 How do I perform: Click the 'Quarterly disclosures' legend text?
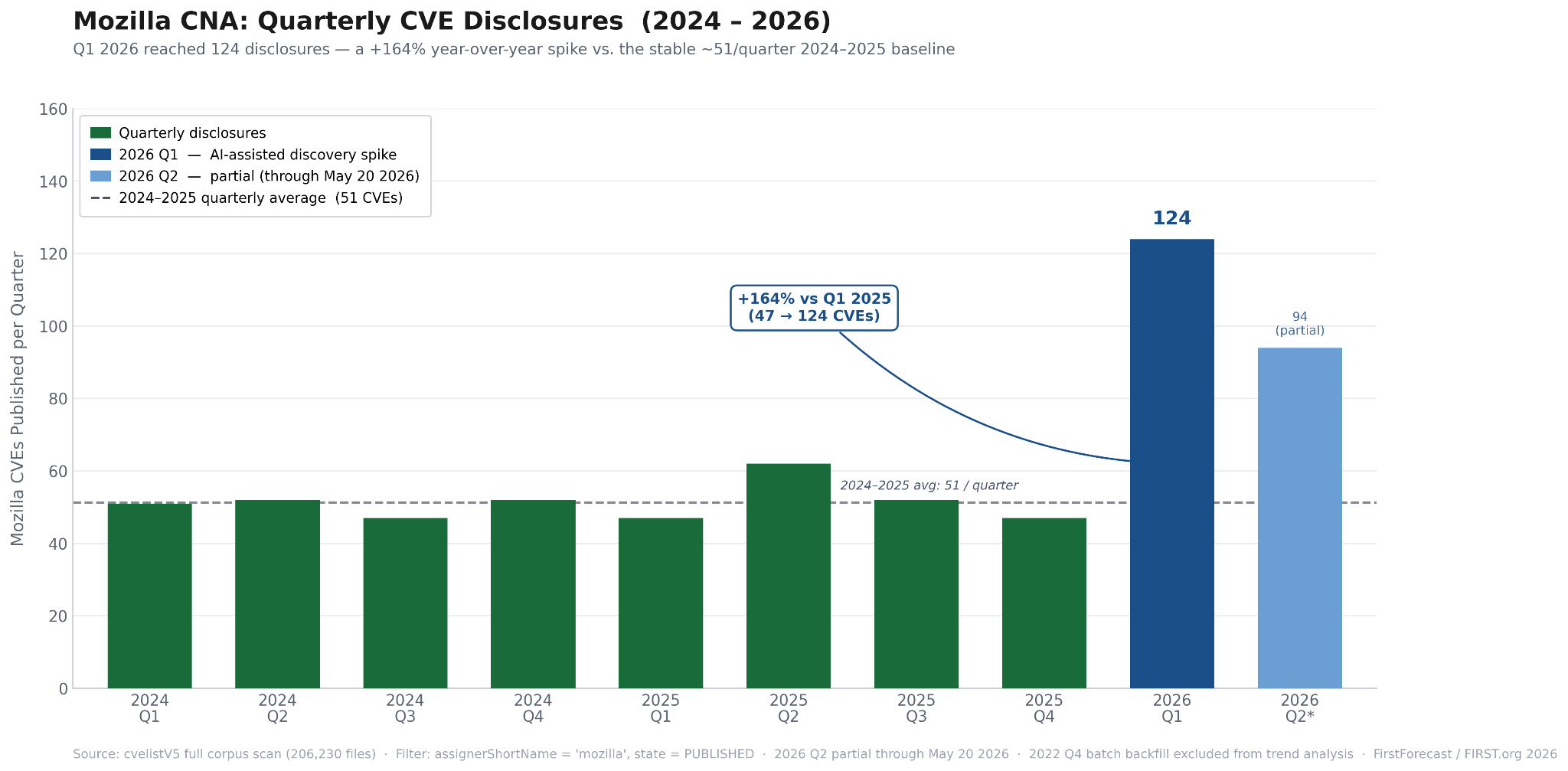coord(192,133)
